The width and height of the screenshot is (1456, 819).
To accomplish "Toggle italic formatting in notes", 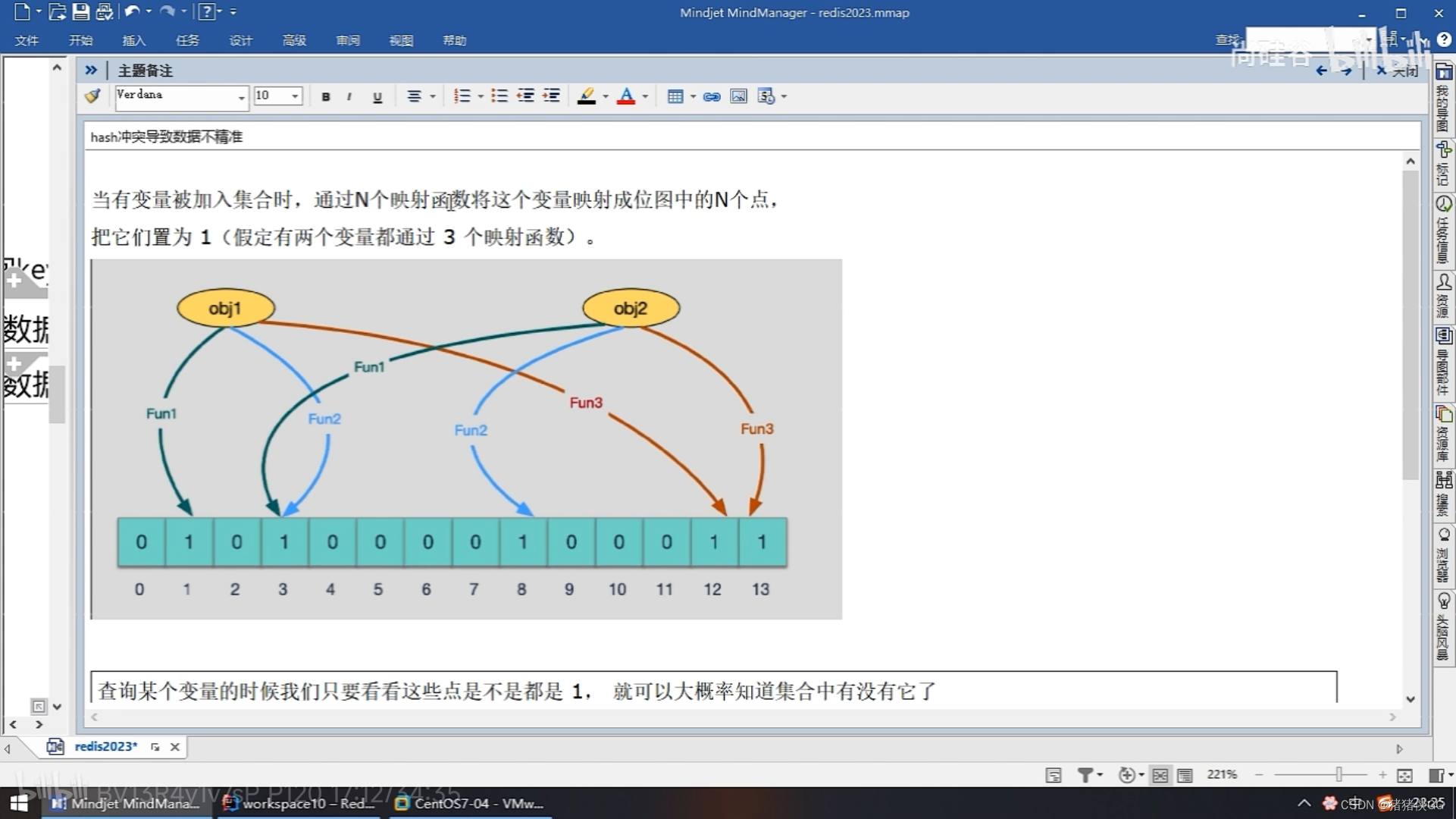I will 349,96.
